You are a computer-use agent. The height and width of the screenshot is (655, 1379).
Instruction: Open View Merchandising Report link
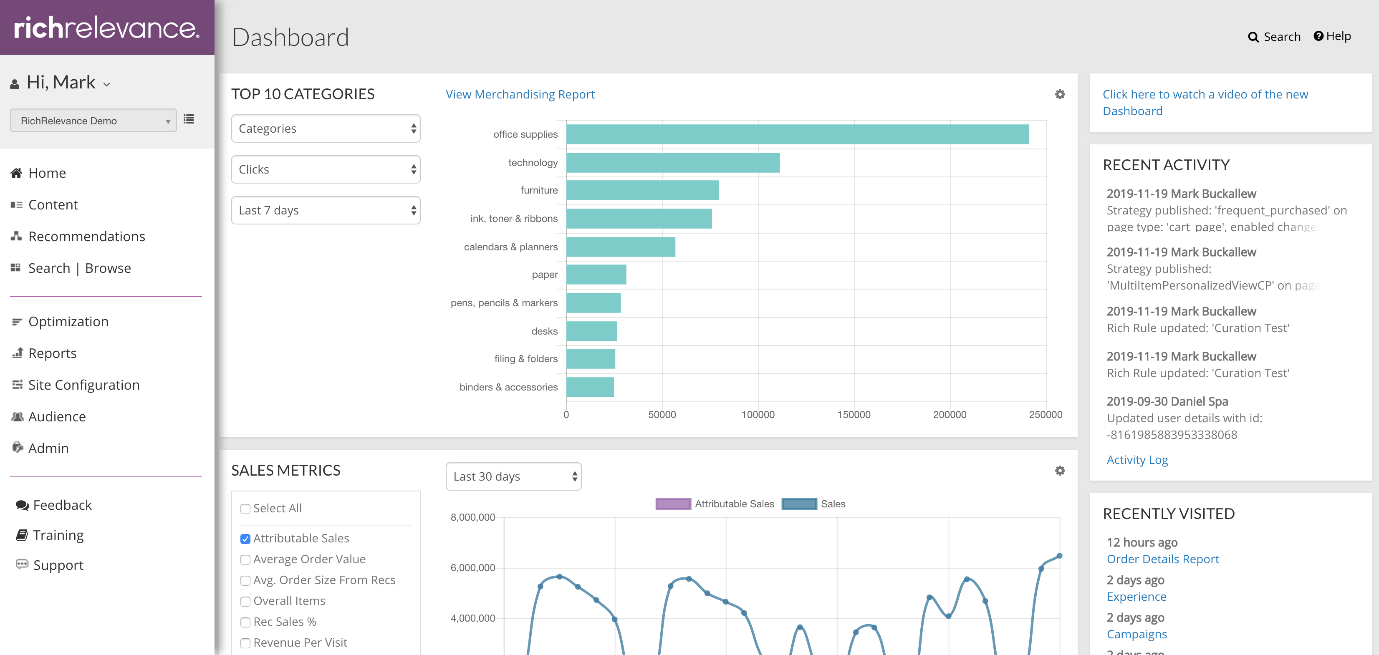(x=520, y=95)
